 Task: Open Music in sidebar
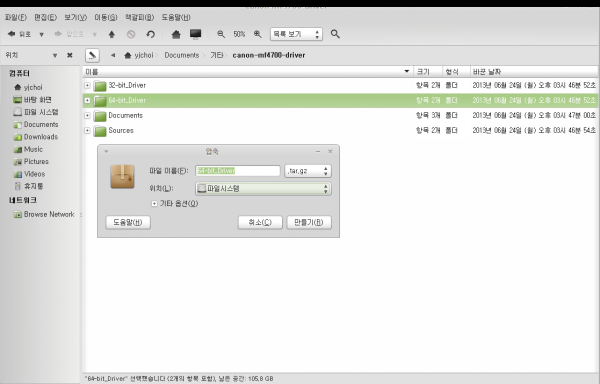point(28,149)
